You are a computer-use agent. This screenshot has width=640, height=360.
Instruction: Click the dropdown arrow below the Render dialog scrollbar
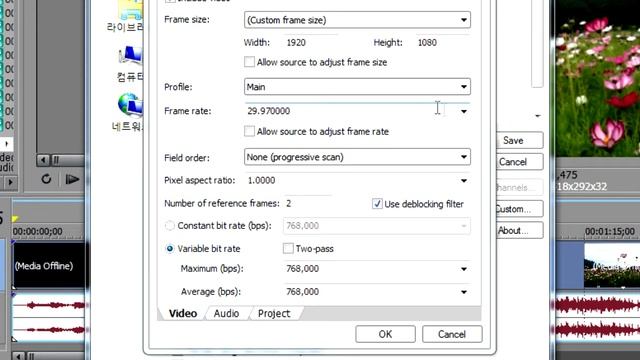tap(538, 116)
